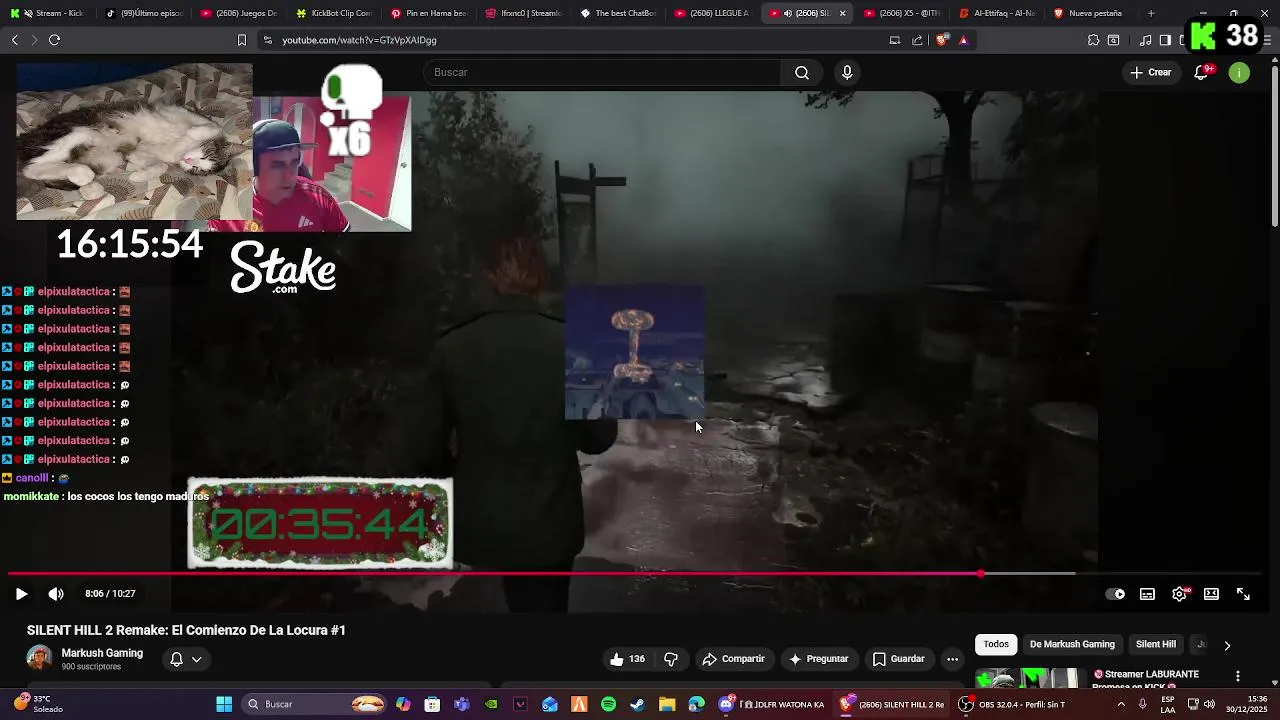1280x720 pixels.
Task: Click the share icon in address bar
Action: 917,40
